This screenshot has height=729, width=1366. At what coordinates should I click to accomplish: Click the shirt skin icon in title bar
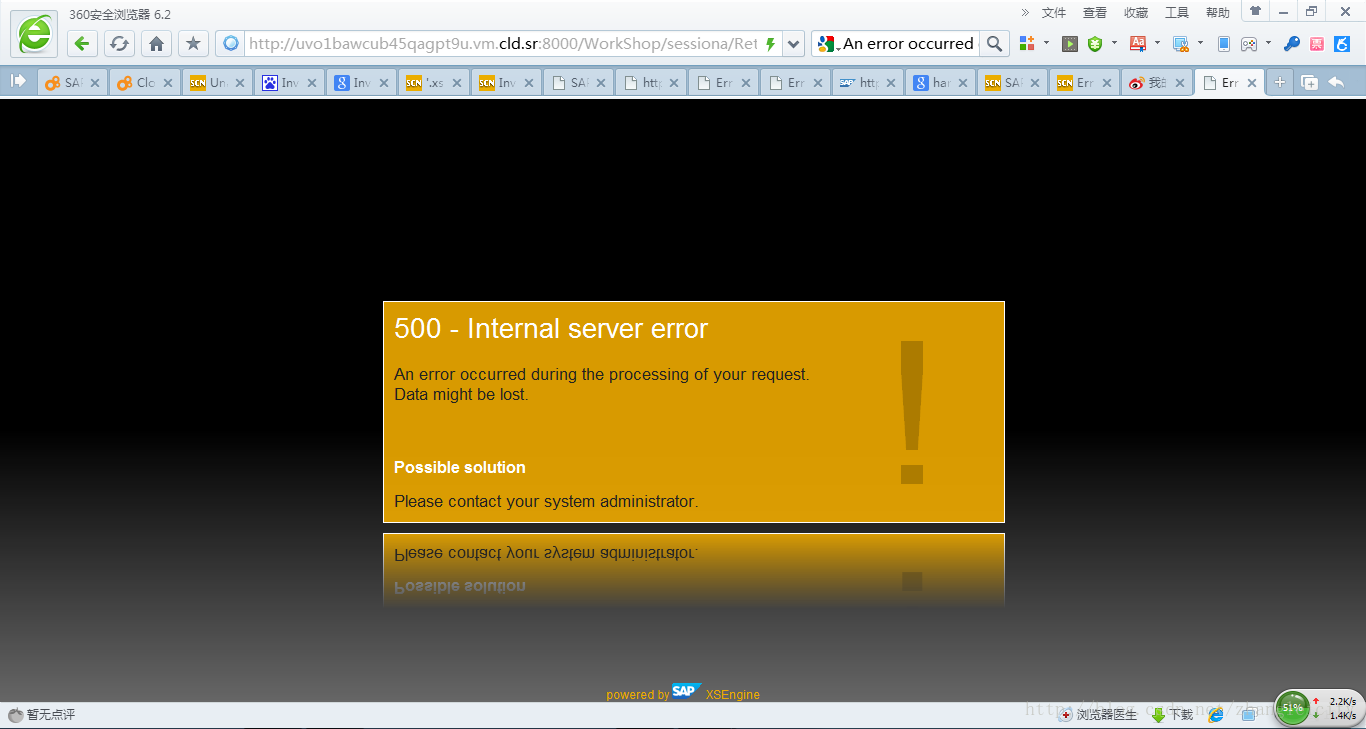pyautogui.click(x=1255, y=11)
